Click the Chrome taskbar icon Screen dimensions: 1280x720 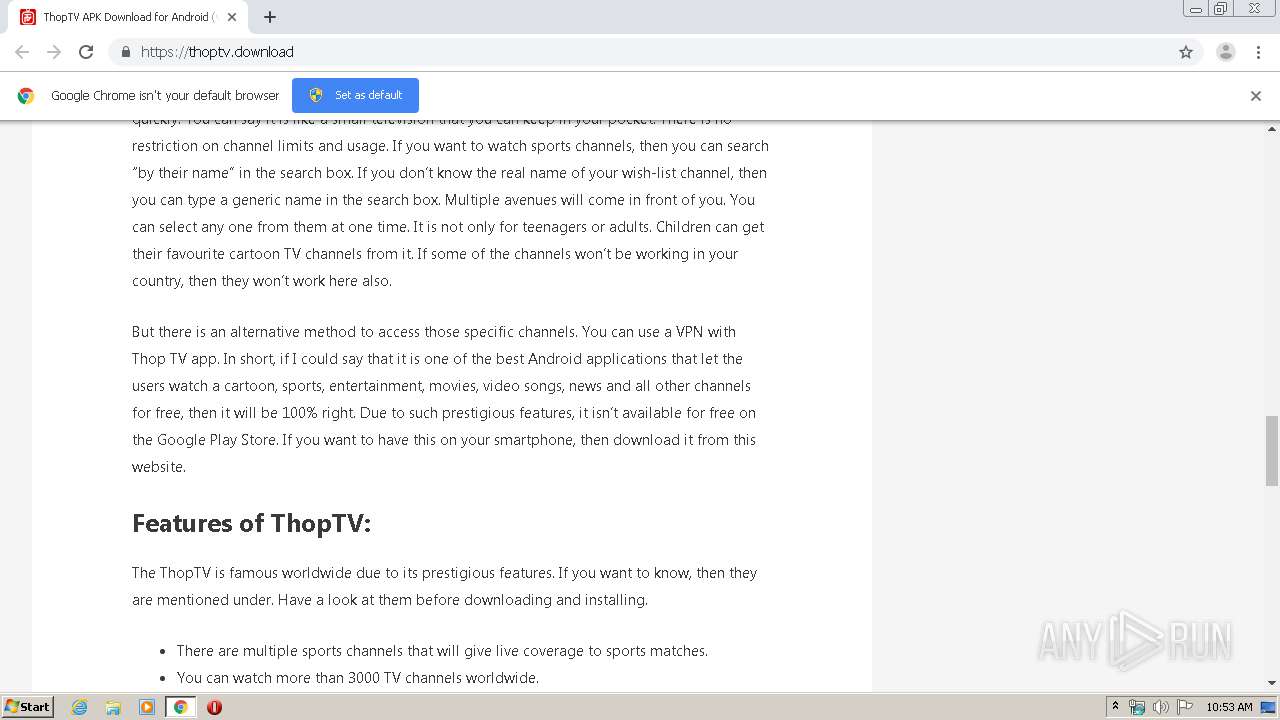click(x=181, y=707)
